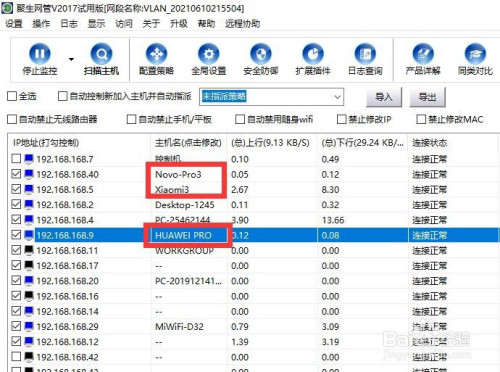Sort by (总)上行 column header
500x372 pixels.
pyautogui.click(x=272, y=143)
